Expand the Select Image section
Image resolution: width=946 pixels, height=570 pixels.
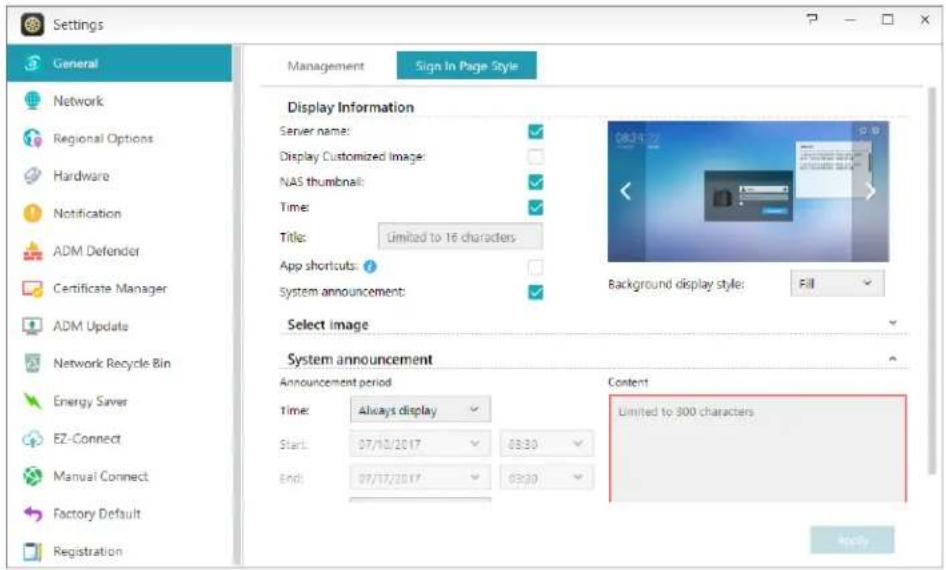click(893, 323)
